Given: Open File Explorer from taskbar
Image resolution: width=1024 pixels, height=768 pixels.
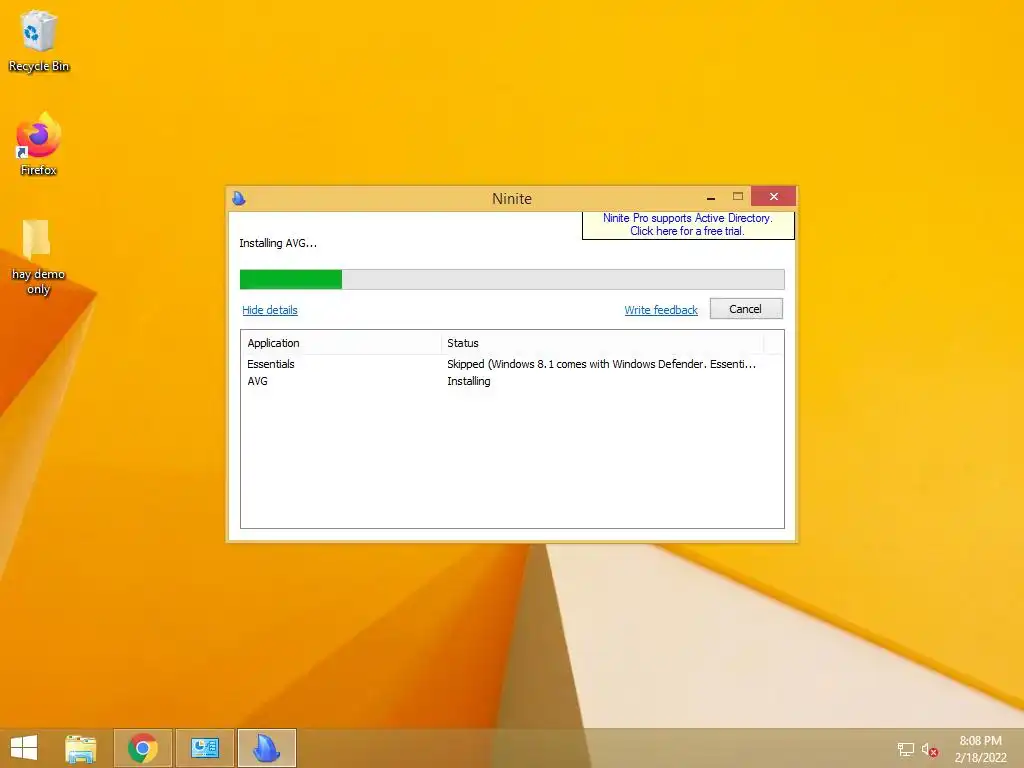Looking at the screenshot, I should pyautogui.click(x=80, y=748).
